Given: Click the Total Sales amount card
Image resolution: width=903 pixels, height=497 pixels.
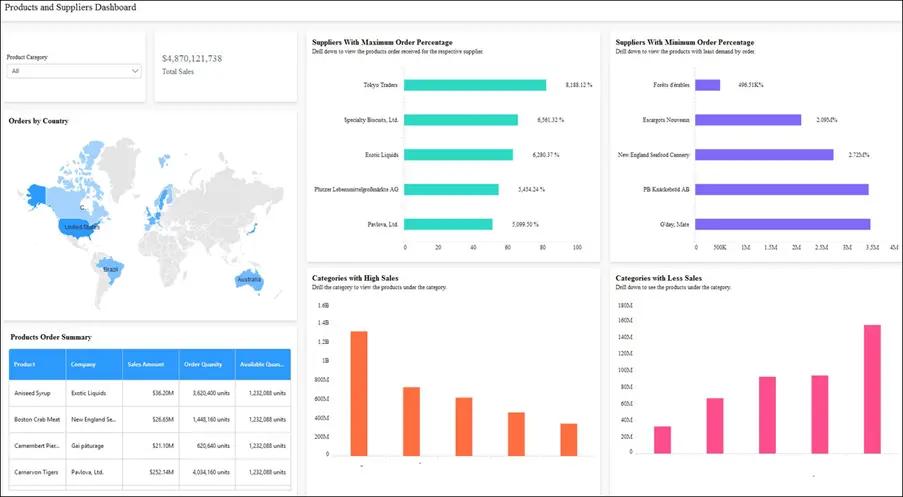Looking at the screenshot, I should pos(226,65).
